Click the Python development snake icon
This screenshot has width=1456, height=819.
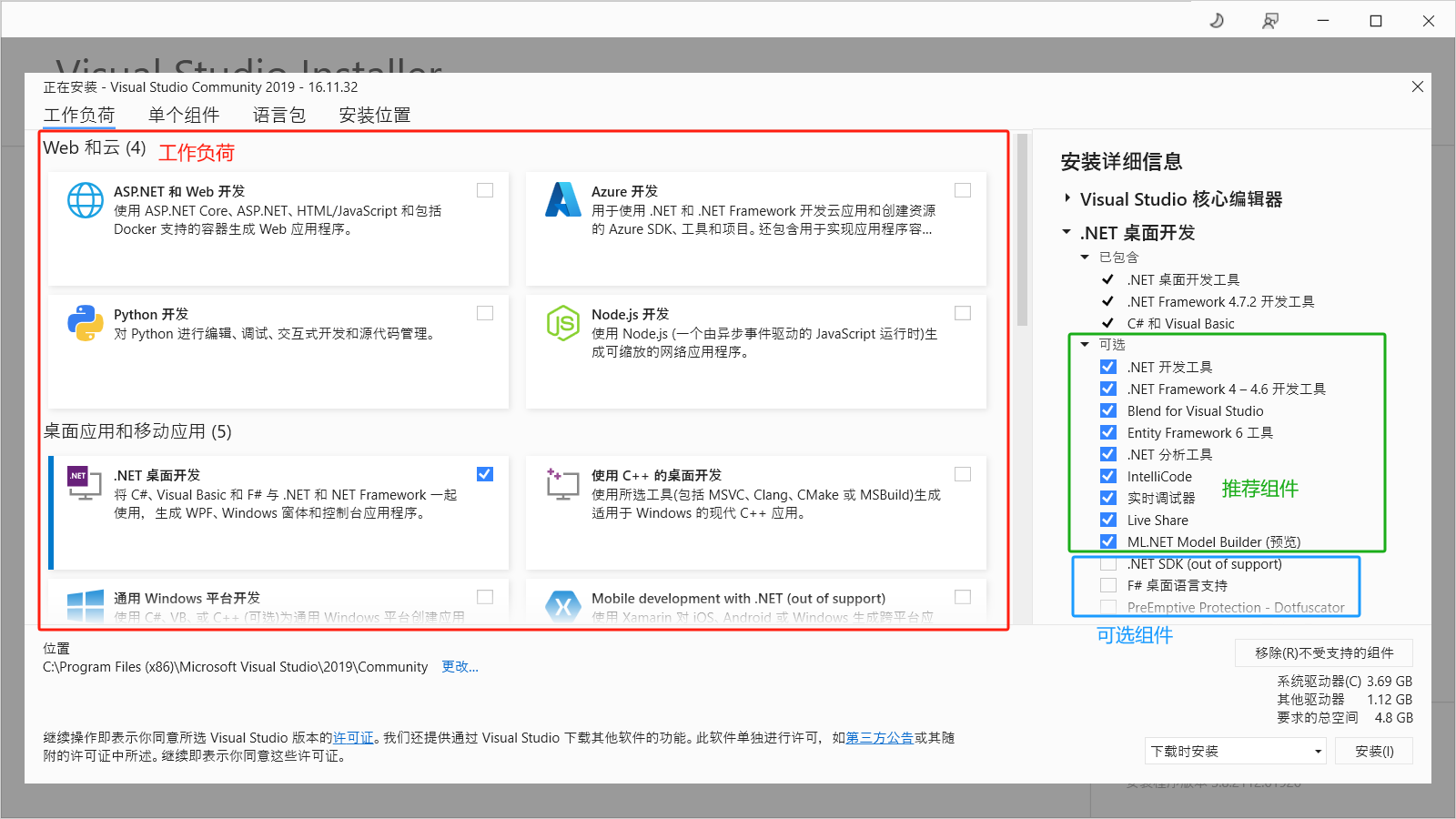click(x=86, y=323)
